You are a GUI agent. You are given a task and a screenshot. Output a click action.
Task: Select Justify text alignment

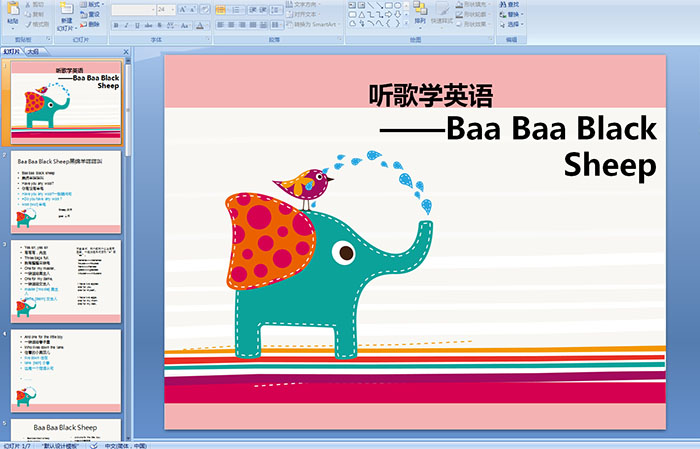coord(253,25)
